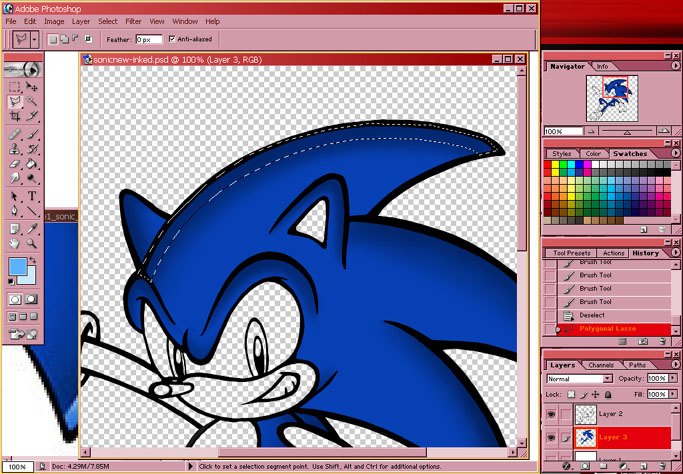Hide Layer 3 using eye icon
The image size is (683, 474).
coord(551,438)
